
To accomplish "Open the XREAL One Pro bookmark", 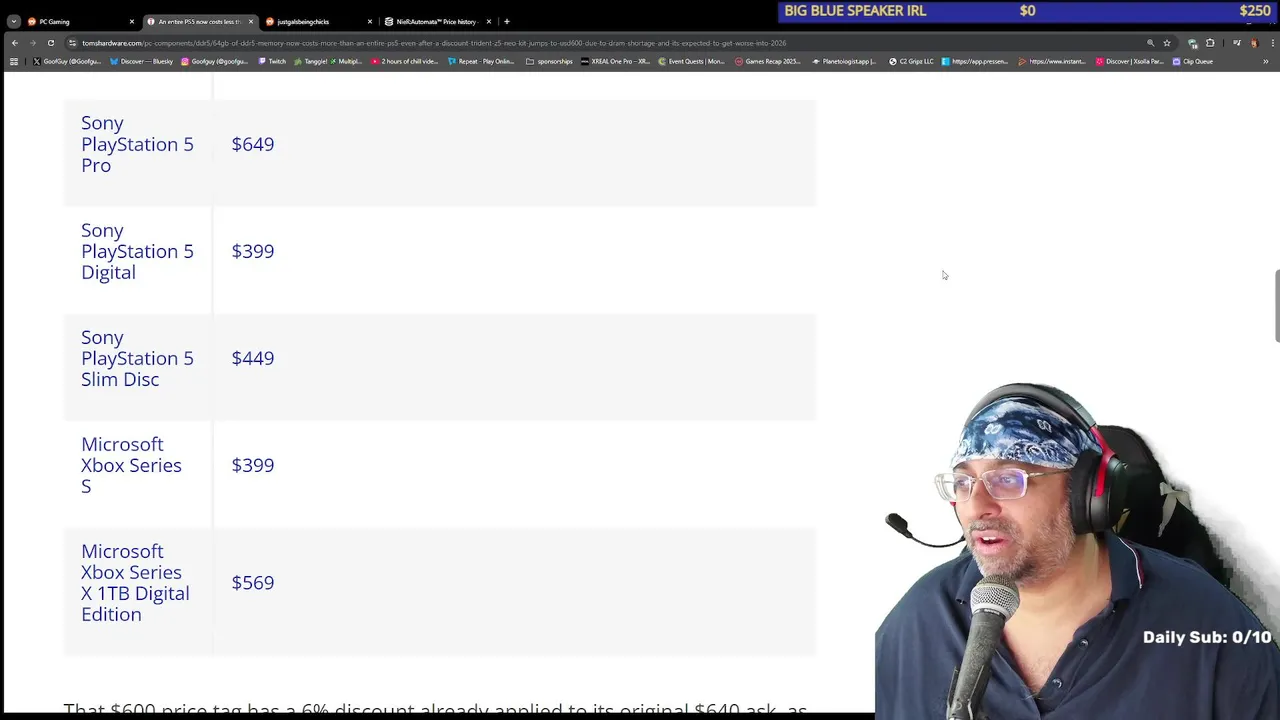I will 615,61.
